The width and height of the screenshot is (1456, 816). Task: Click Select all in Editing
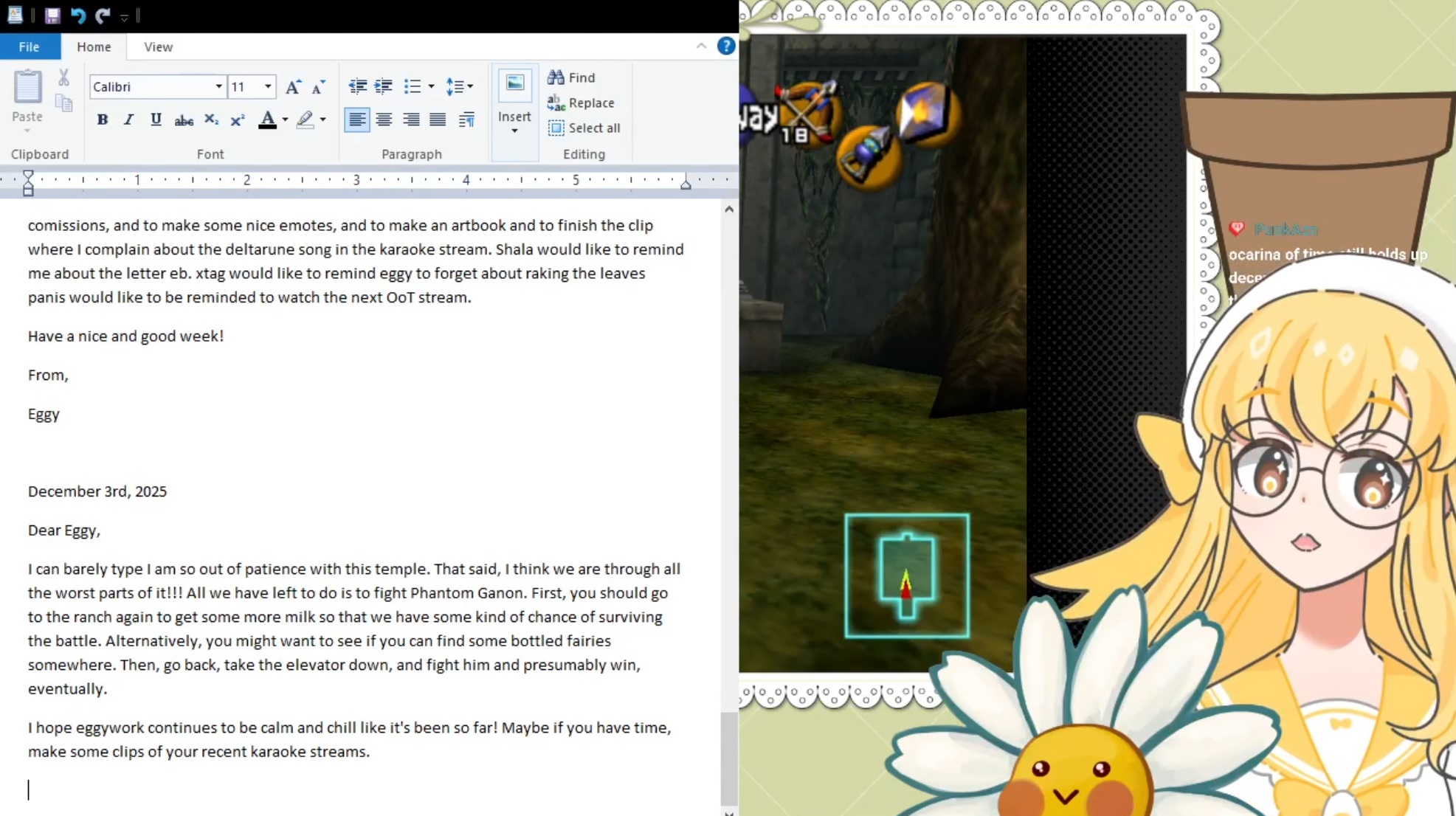(584, 128)
